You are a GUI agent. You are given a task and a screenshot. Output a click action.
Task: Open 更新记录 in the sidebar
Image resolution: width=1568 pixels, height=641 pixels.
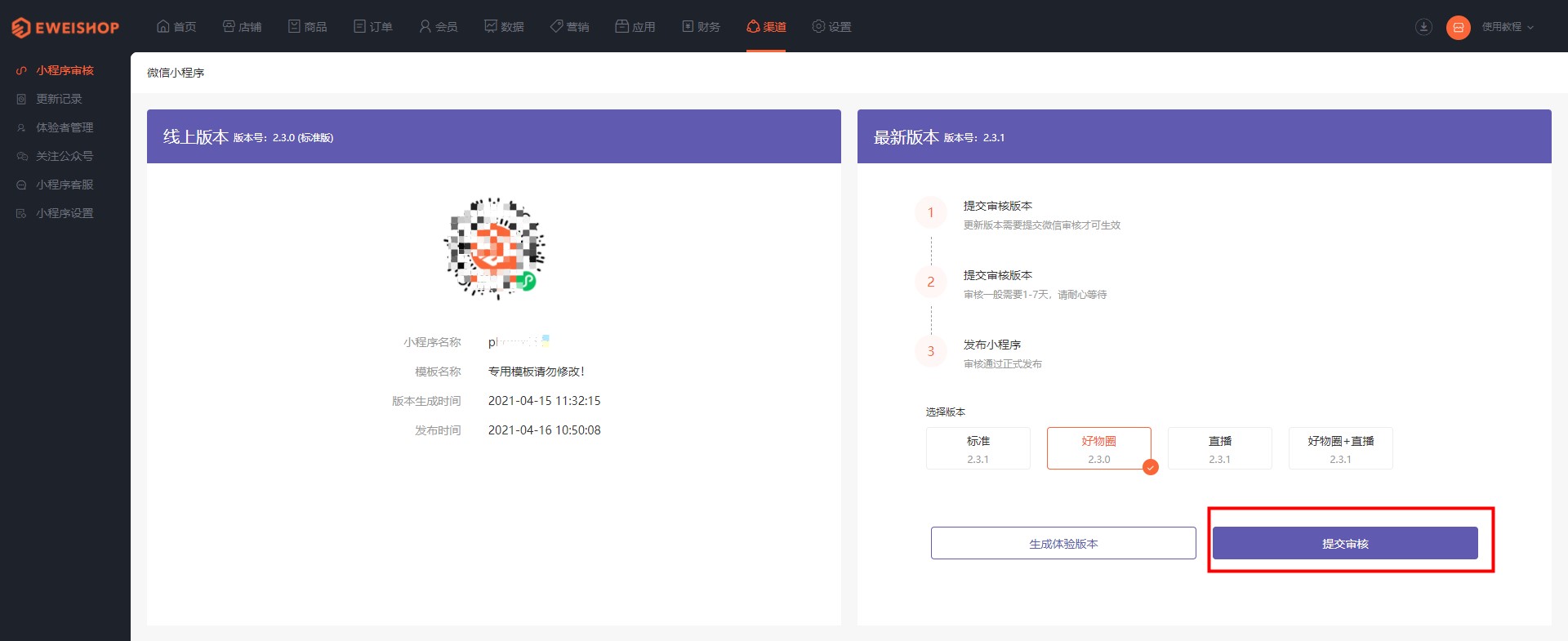tap(59, 99)
